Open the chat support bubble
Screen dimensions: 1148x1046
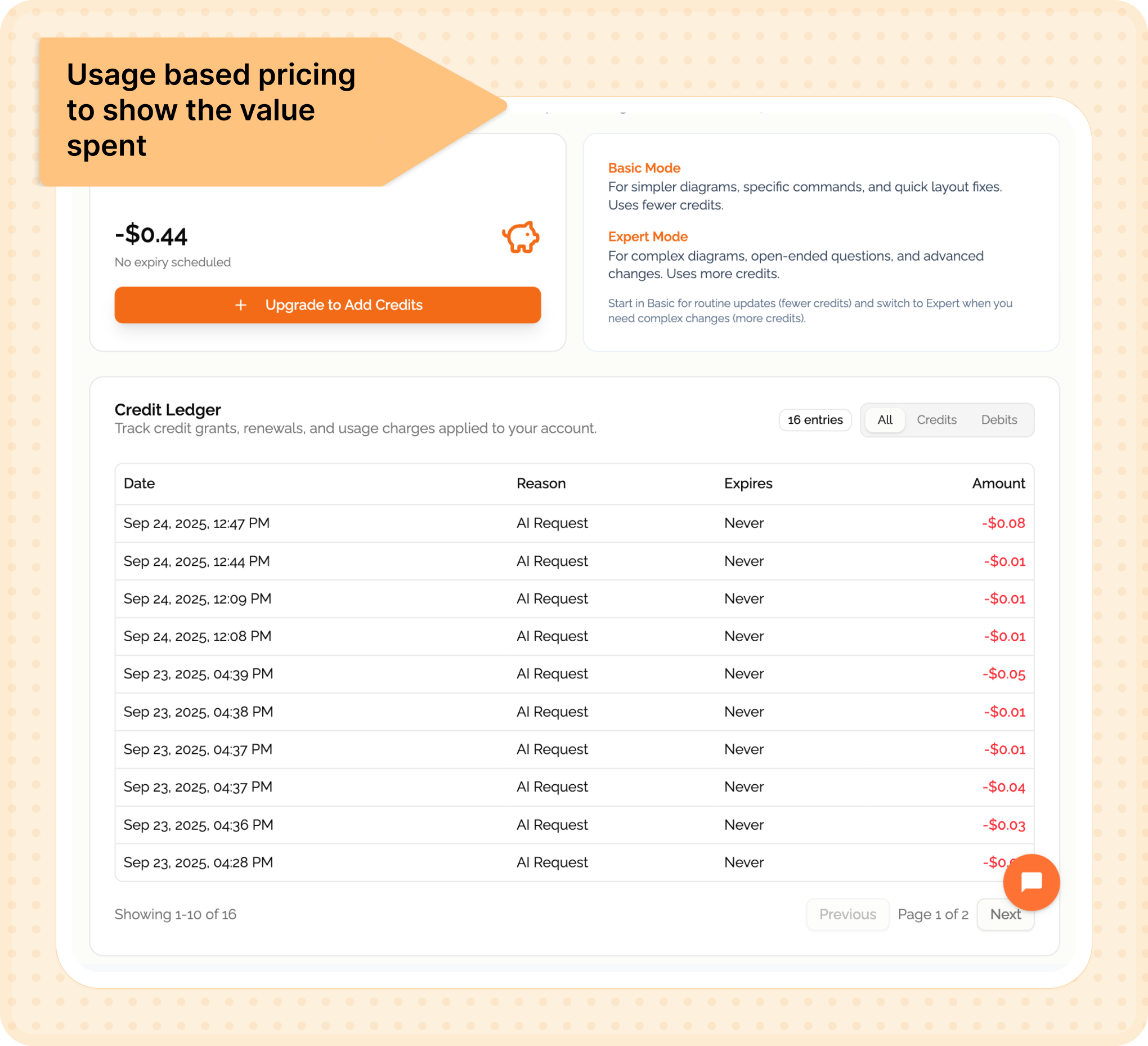click(x=1032, y=882)
